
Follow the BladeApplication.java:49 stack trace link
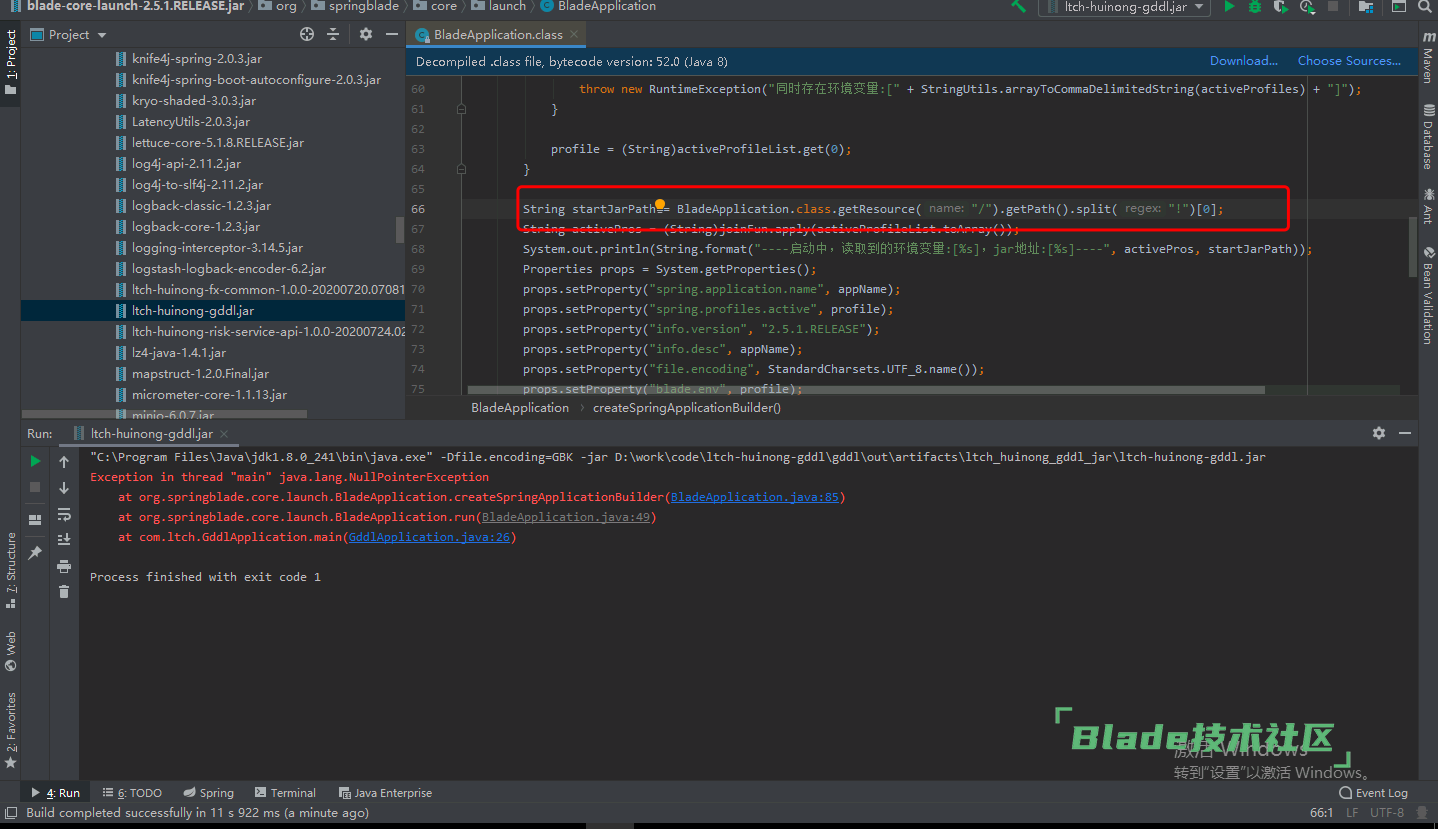pyautogui.click(x=567, y=517)
